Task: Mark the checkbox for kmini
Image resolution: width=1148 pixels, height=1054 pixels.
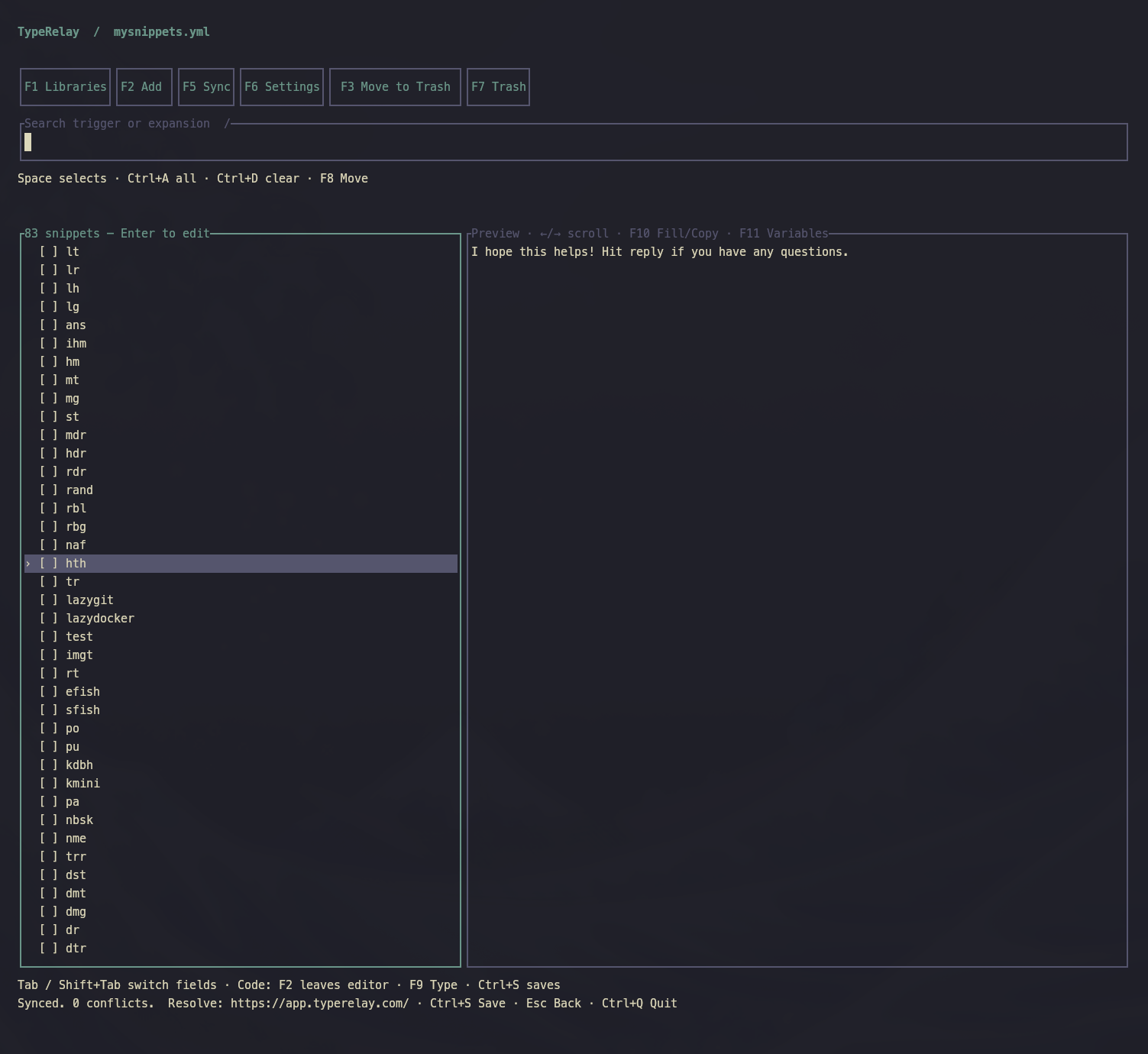Action: 48,784
